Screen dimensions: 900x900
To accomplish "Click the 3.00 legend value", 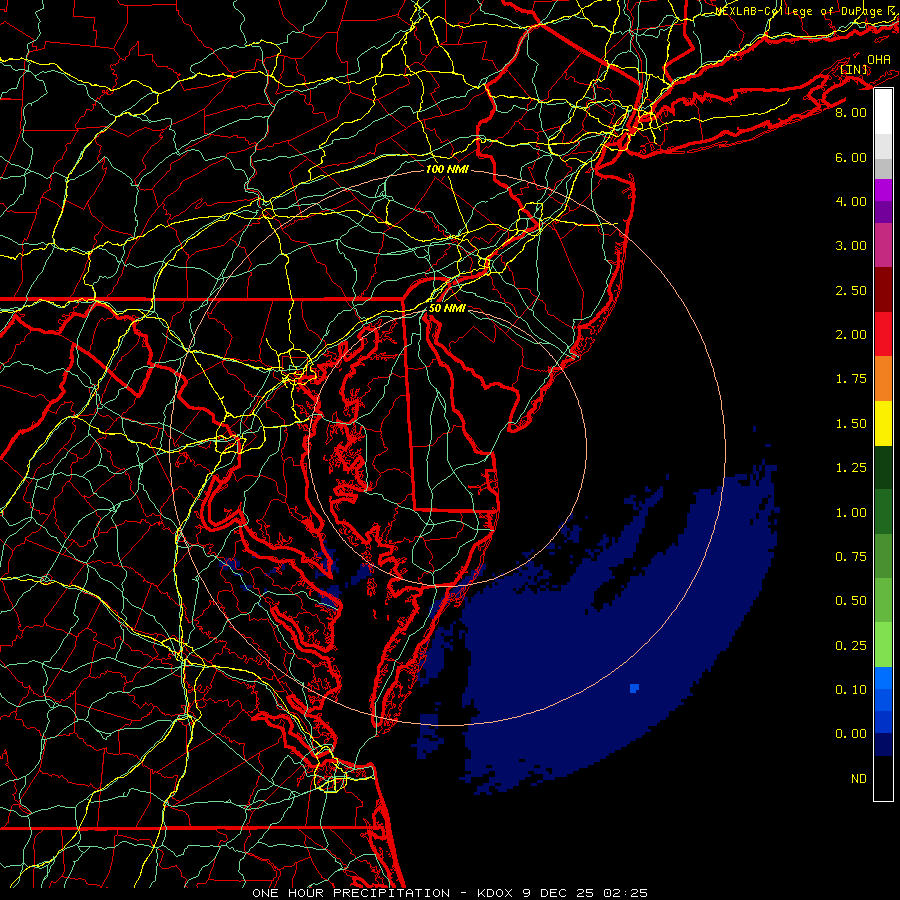I will point(851,246).
